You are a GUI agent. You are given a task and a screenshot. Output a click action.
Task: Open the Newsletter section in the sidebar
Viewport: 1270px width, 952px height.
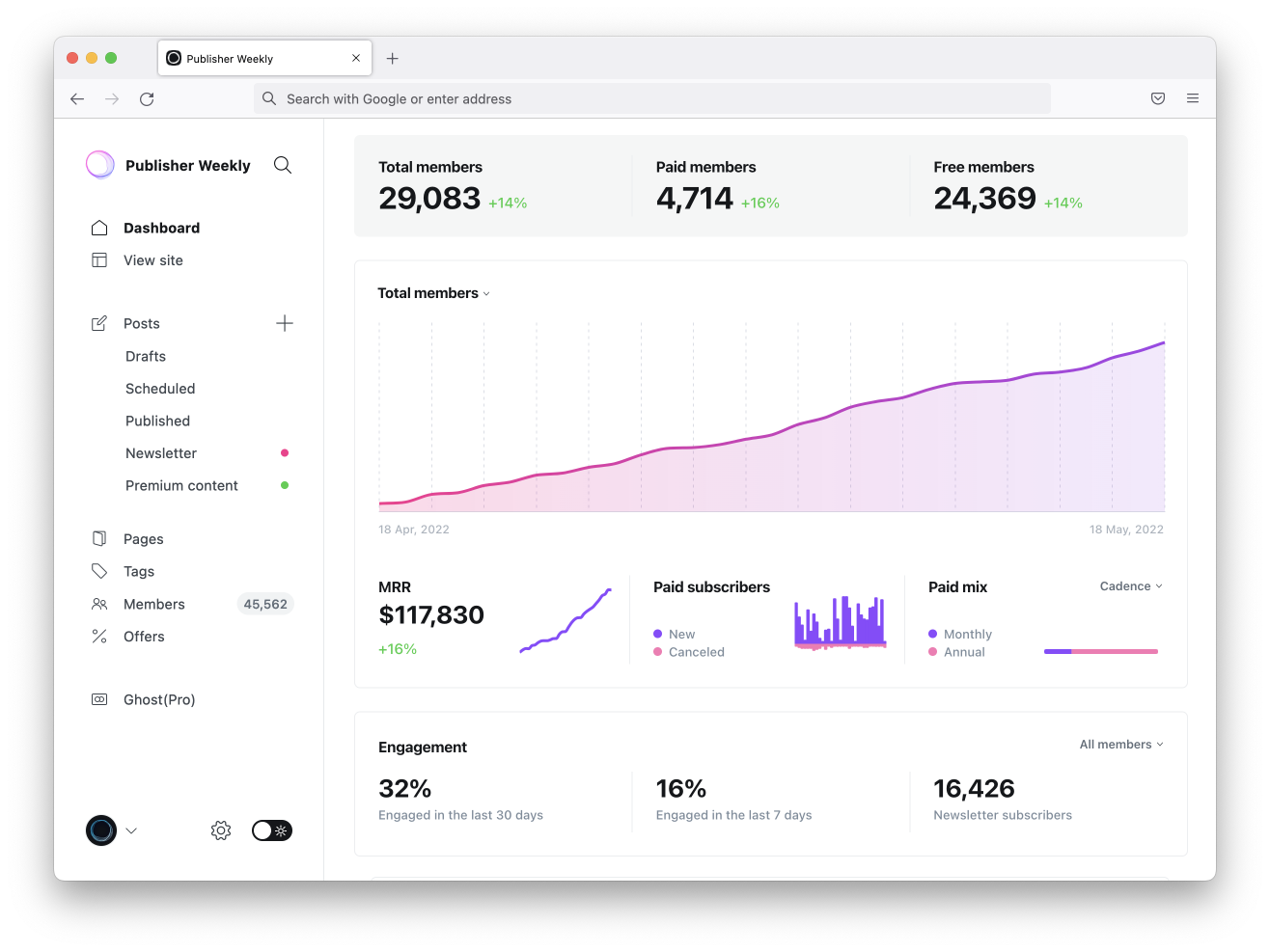(160, 452)
